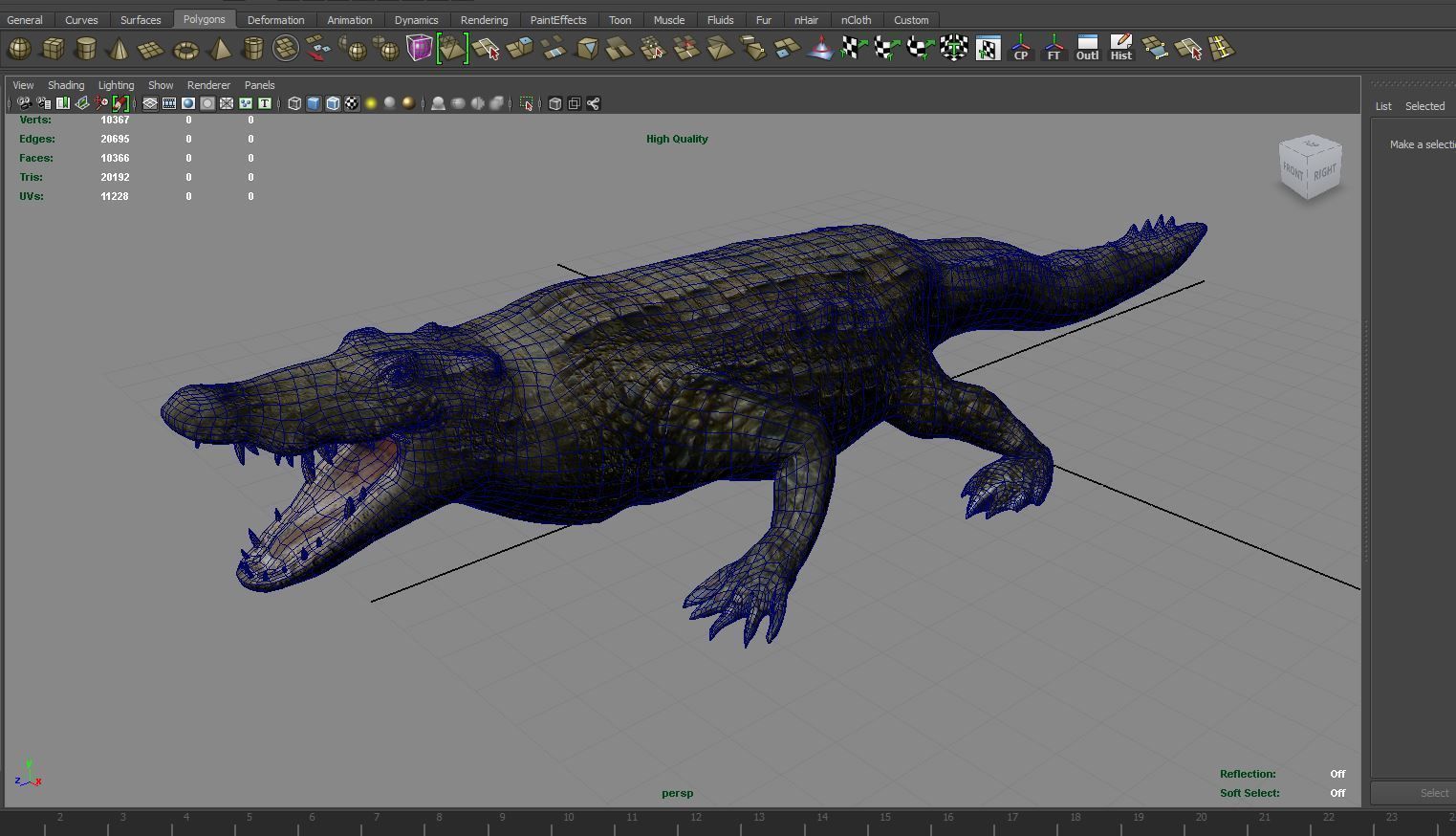Create a polygon pipe from the shelf
This screenshot has height=836, width=1456.
[252, 48]
